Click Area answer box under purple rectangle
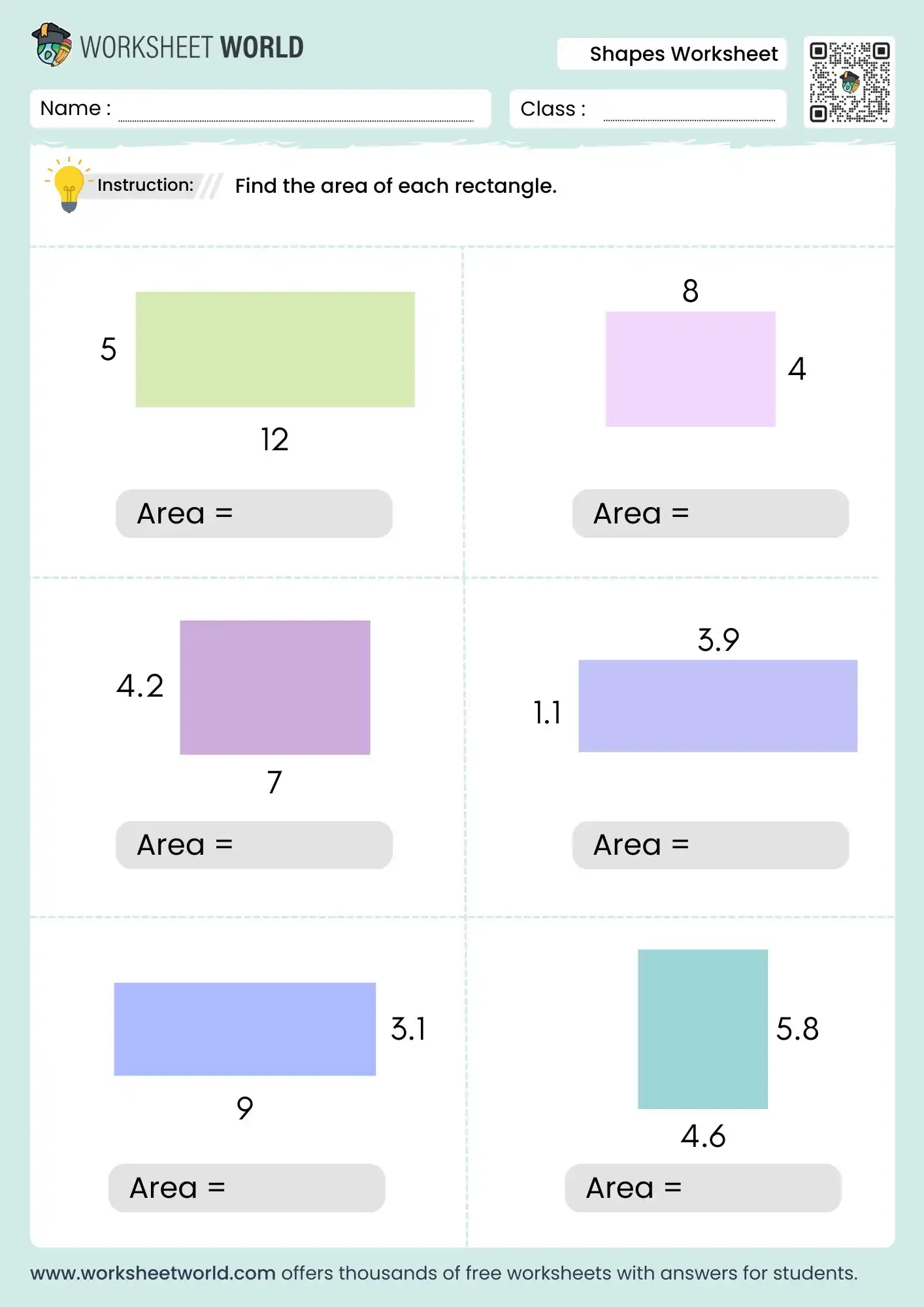The height and width of the screenshot is (1307, 924). click(x=254, y=845)
